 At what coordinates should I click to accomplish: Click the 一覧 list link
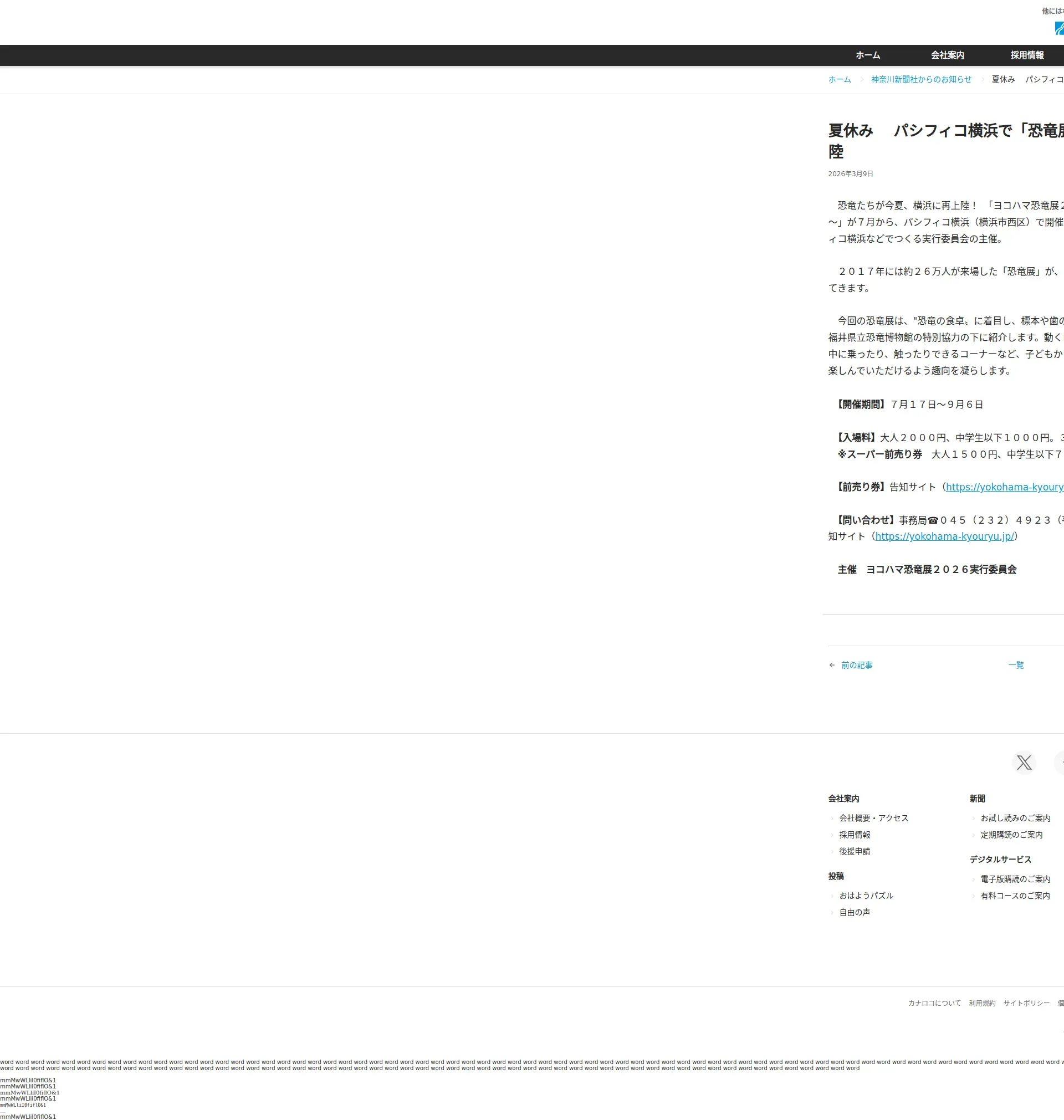point(1016,665)
